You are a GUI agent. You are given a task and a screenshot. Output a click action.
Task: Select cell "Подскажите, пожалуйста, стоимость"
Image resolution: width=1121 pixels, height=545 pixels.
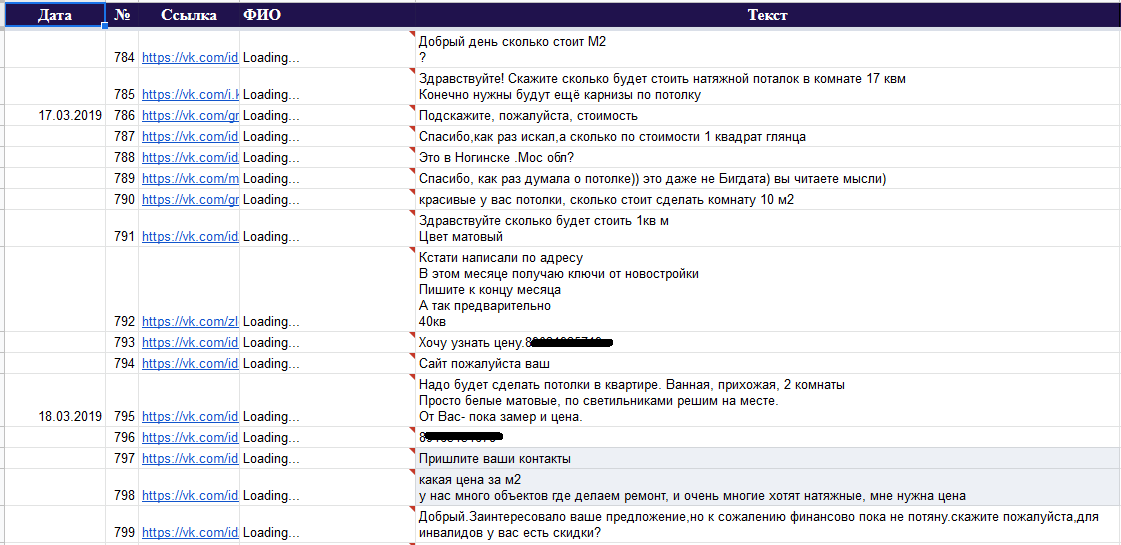click(768, 115)
